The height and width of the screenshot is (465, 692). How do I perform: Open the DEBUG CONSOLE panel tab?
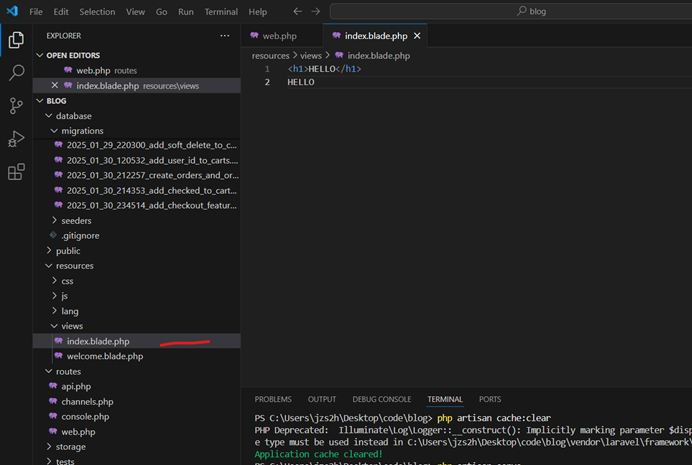coord(381,399)
